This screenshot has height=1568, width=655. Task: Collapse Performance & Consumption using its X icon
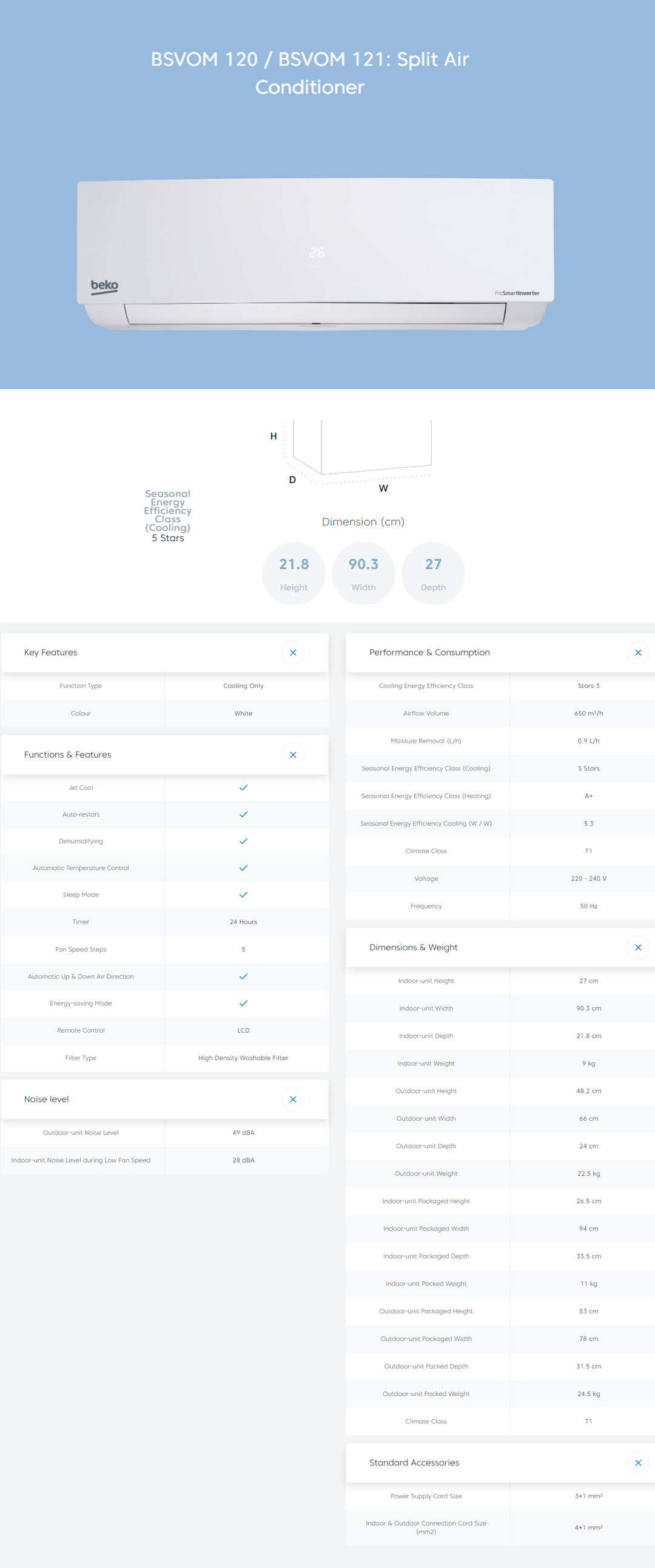tap(637, 653)
